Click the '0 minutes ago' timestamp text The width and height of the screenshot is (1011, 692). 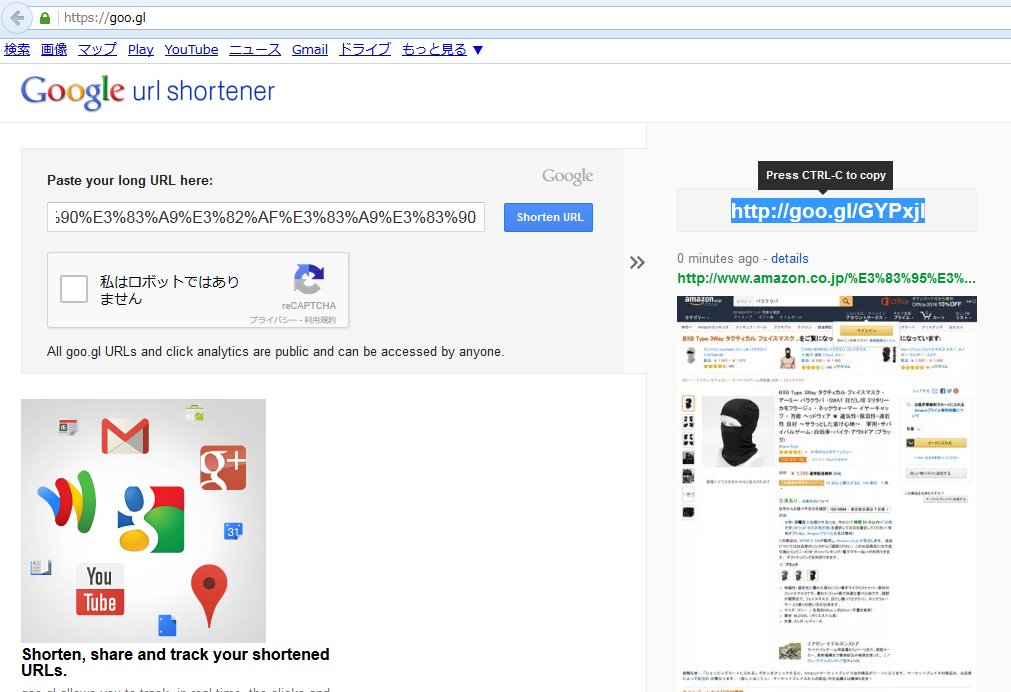pyautogui.click(x=718, y=259)
